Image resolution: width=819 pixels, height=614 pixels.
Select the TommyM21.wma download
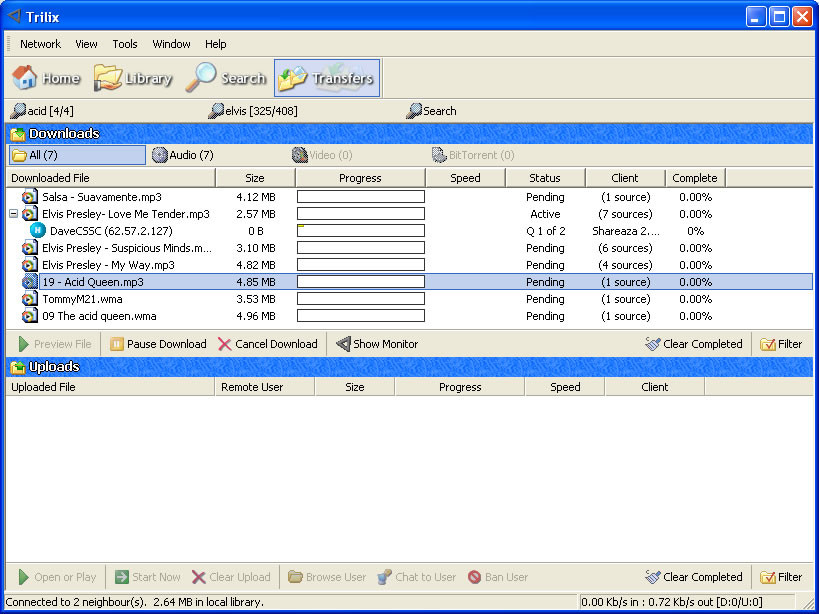pyautogui.click(x=409, y=299)
